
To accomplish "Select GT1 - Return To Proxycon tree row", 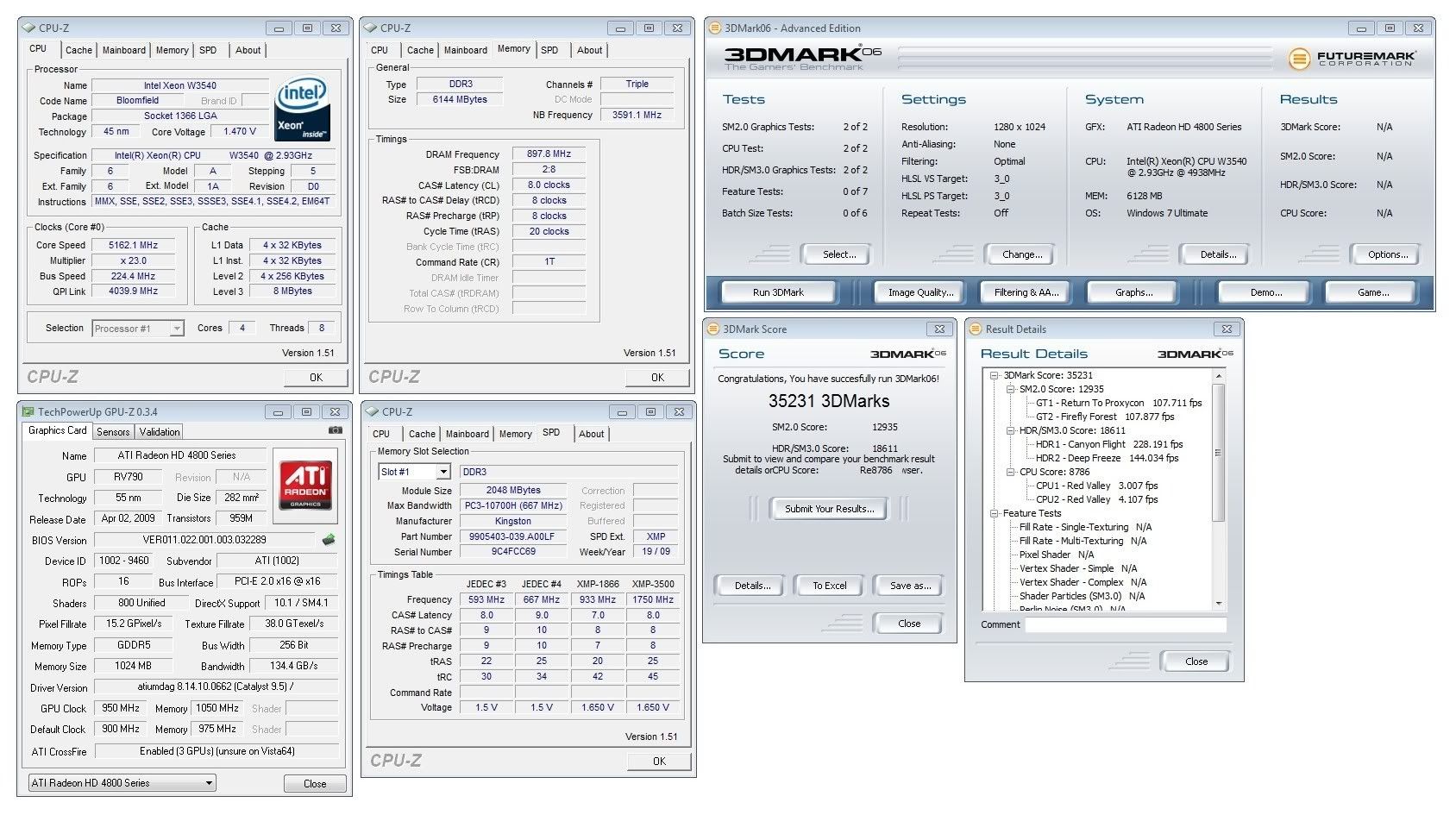I will tap(1119, 403).
